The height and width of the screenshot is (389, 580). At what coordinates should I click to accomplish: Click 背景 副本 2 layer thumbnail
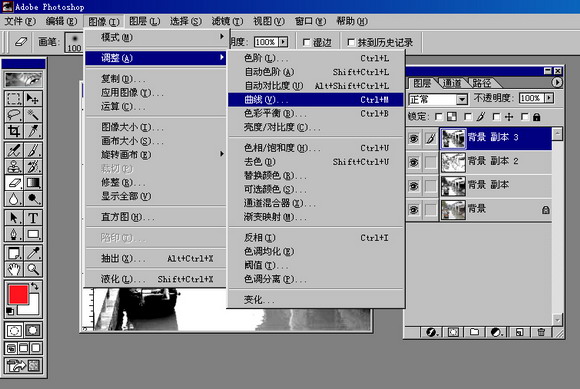(453, 162)
